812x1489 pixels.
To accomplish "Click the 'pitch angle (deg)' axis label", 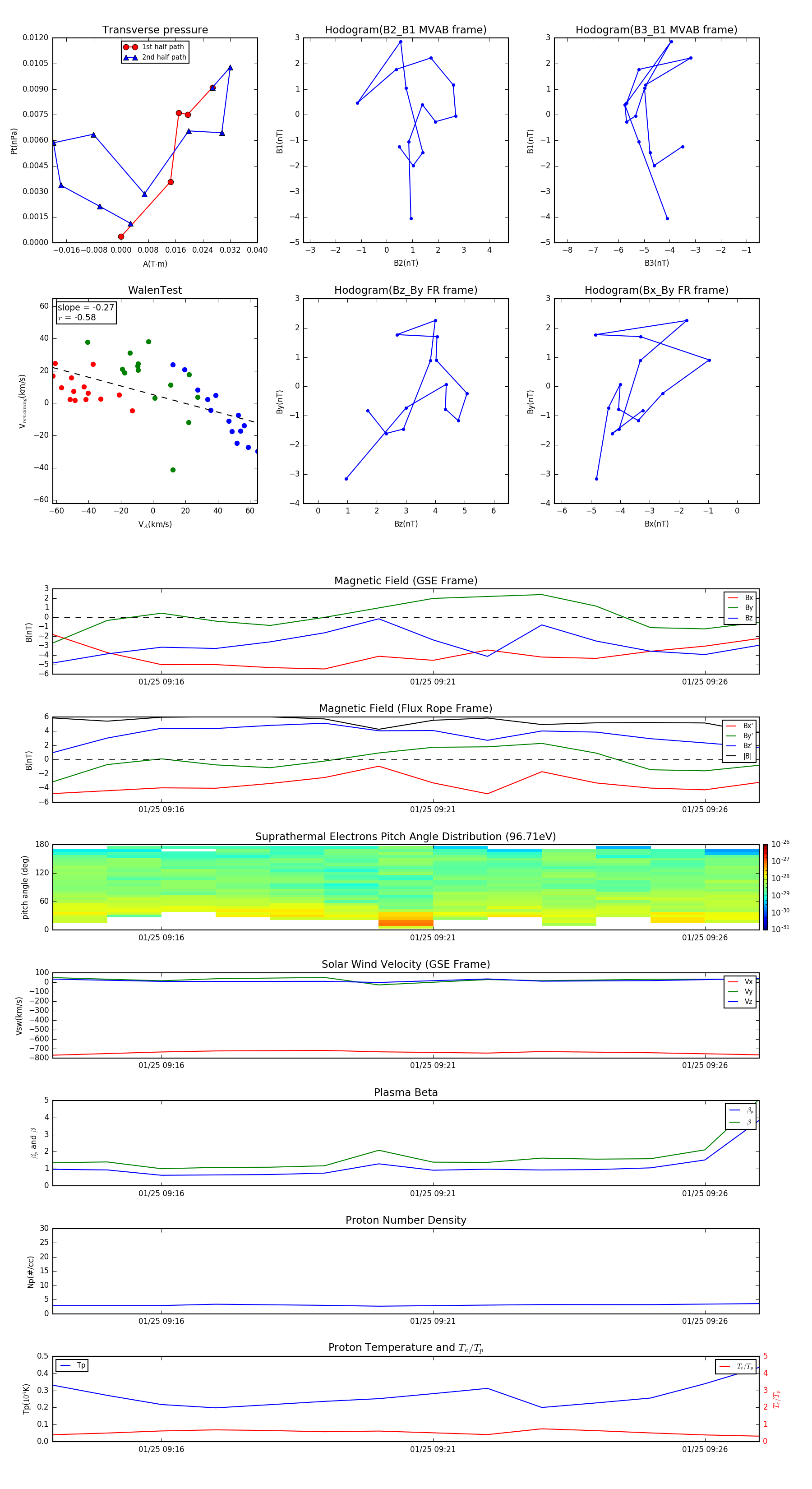I will point(25,887).
